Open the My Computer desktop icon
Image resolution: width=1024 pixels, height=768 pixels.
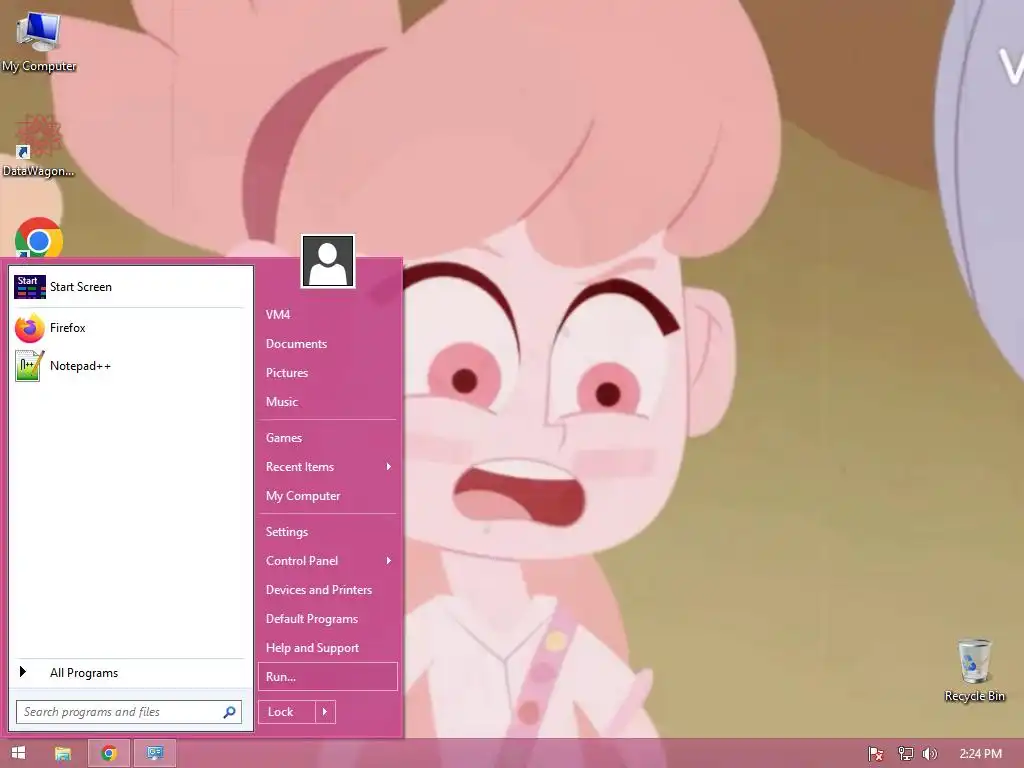(39, 42)
